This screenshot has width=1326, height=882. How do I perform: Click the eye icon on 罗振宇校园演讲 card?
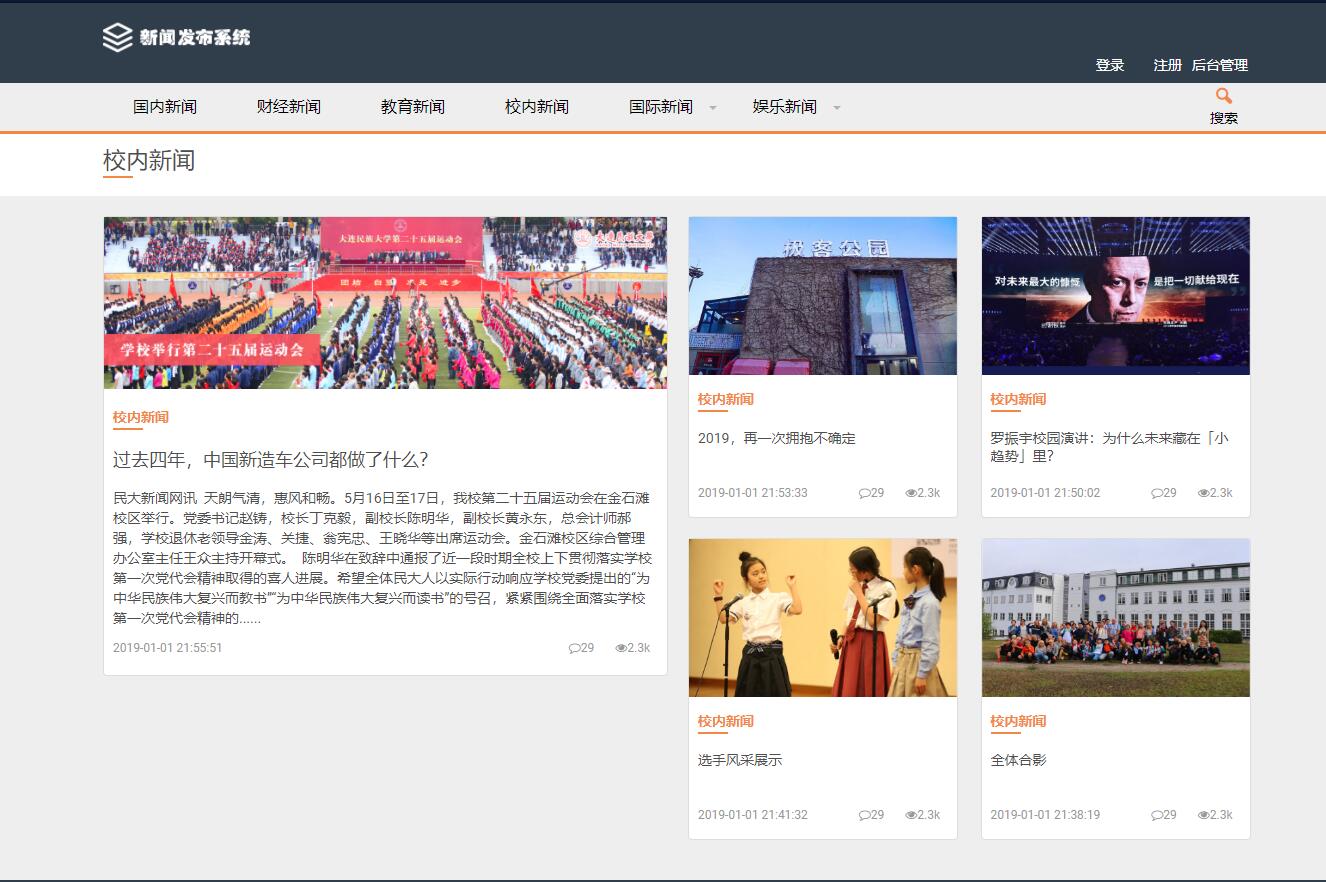[x=1202, y=492]
